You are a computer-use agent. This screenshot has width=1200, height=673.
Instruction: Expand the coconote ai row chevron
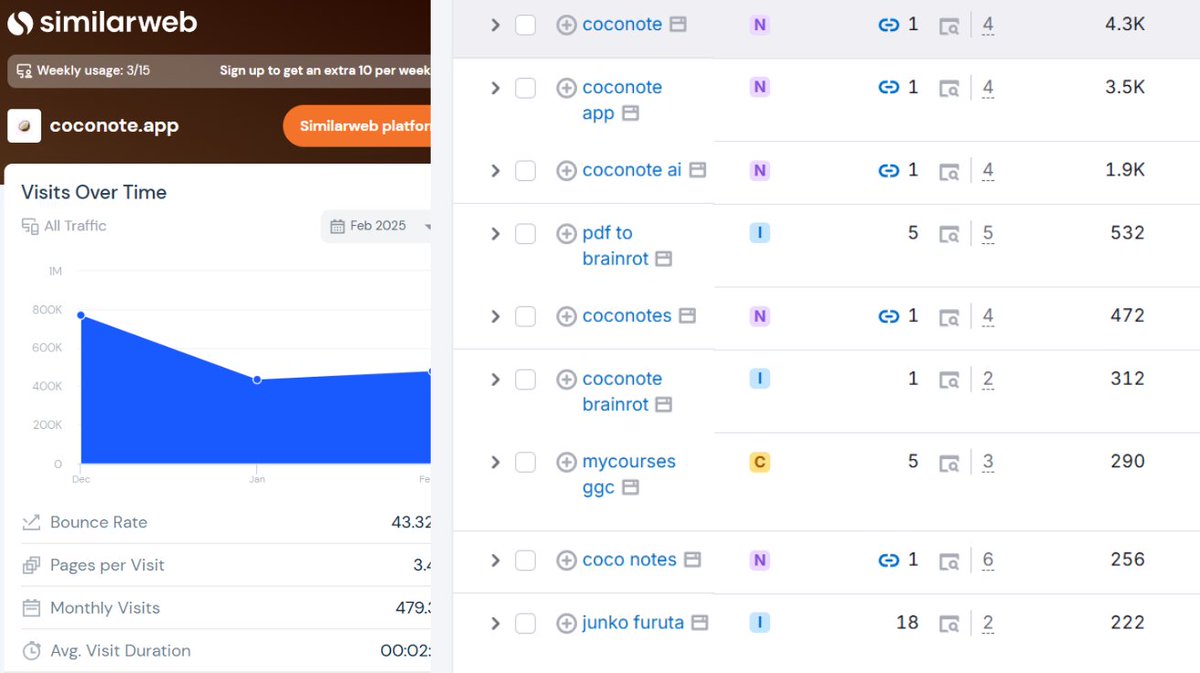(x=494, y=171)
